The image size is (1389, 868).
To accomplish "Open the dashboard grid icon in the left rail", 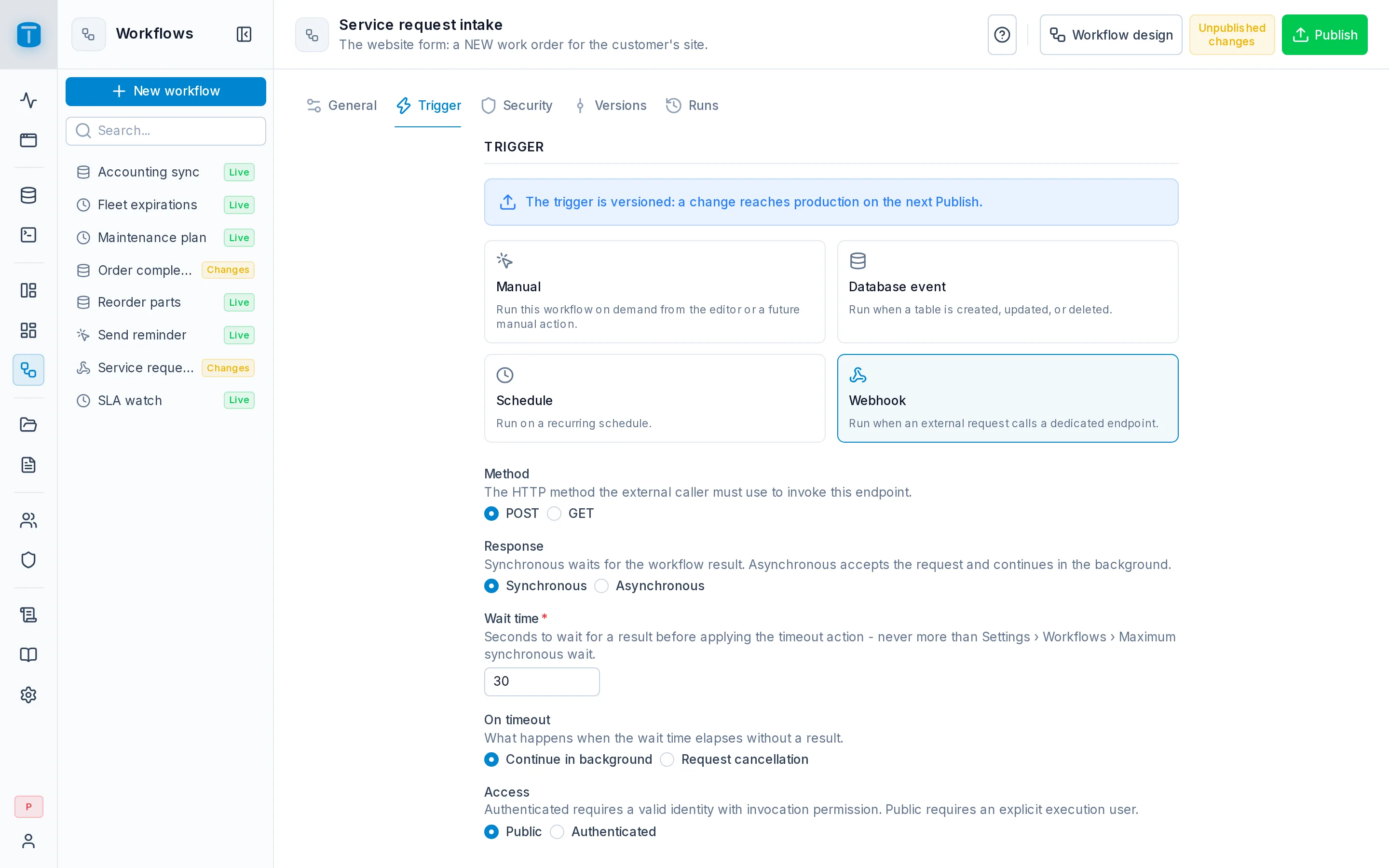I will click(x=29, y=330).
